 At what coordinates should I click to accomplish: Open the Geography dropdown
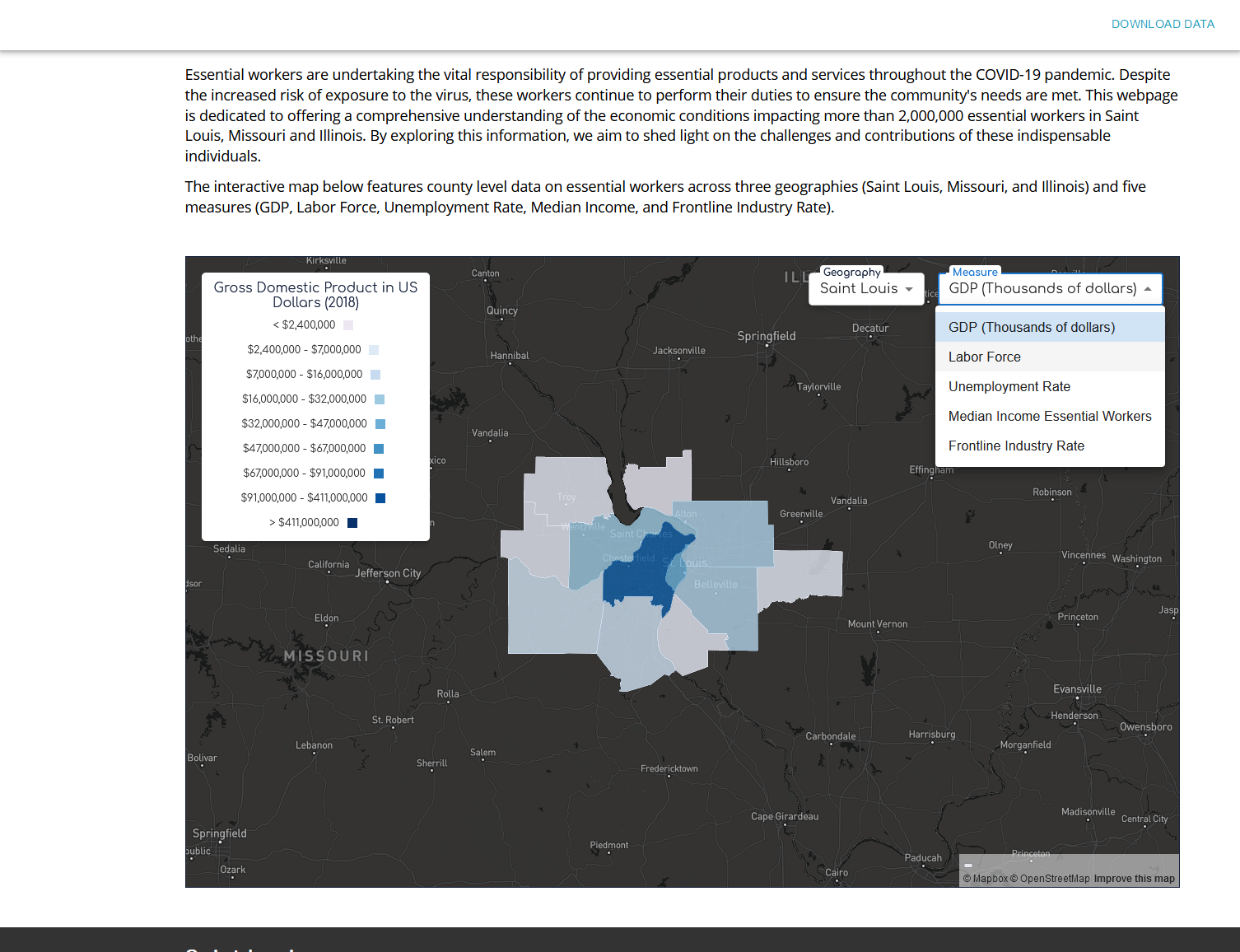(866, 289)
